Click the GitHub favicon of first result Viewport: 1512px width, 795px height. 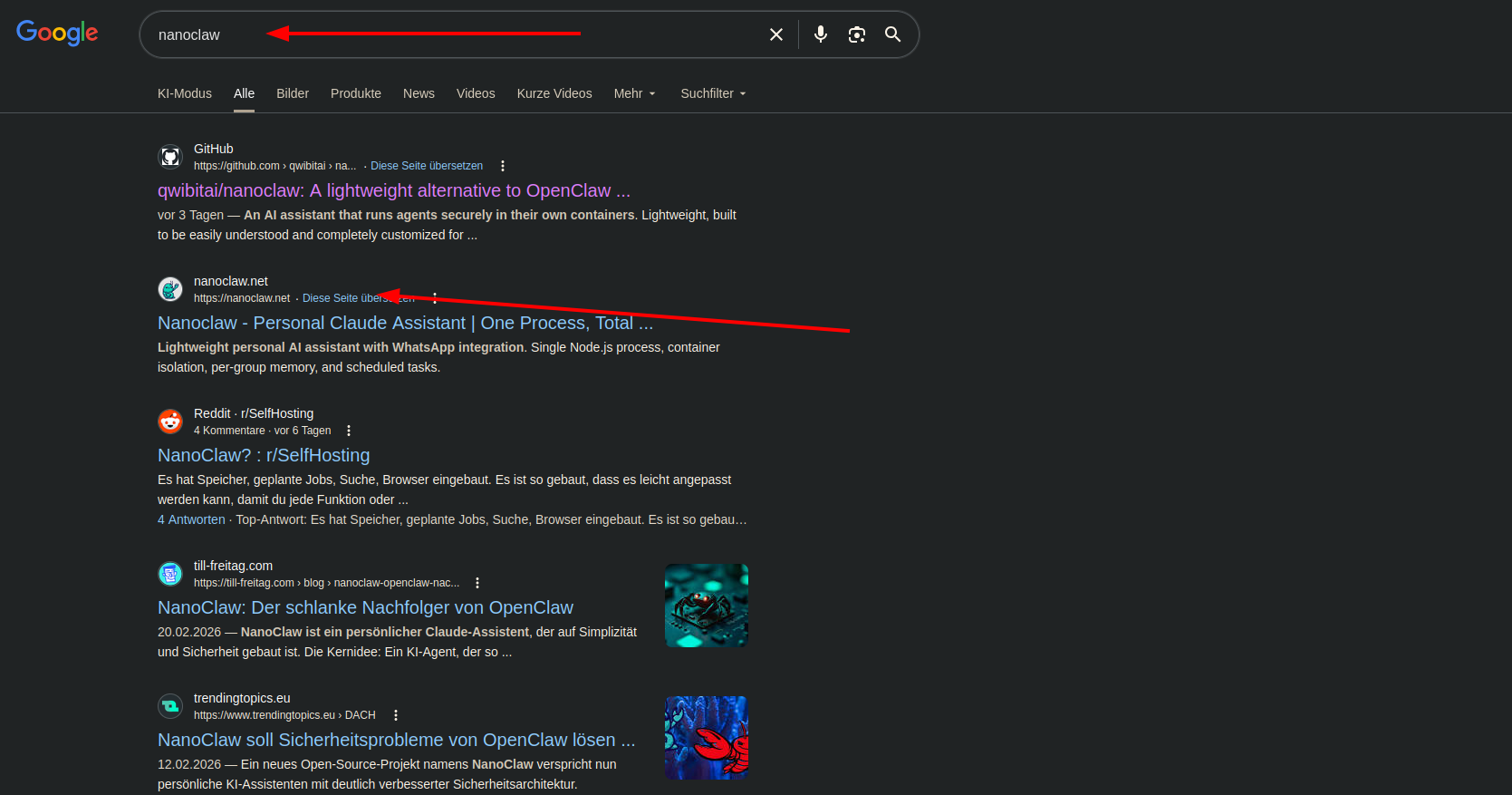point(170,157)
